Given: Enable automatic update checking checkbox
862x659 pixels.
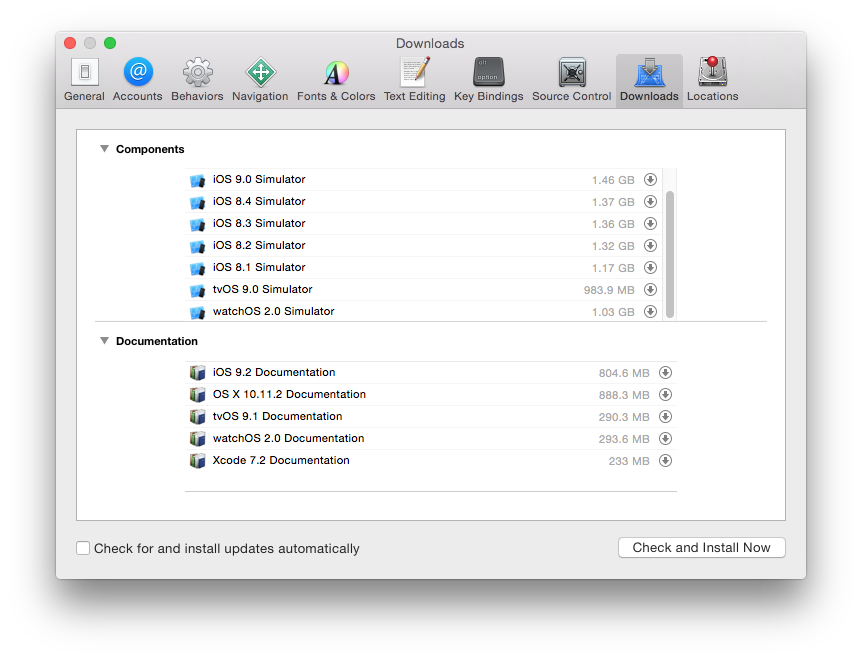Looking at the screenshot, I should click(x=83, y=548).
